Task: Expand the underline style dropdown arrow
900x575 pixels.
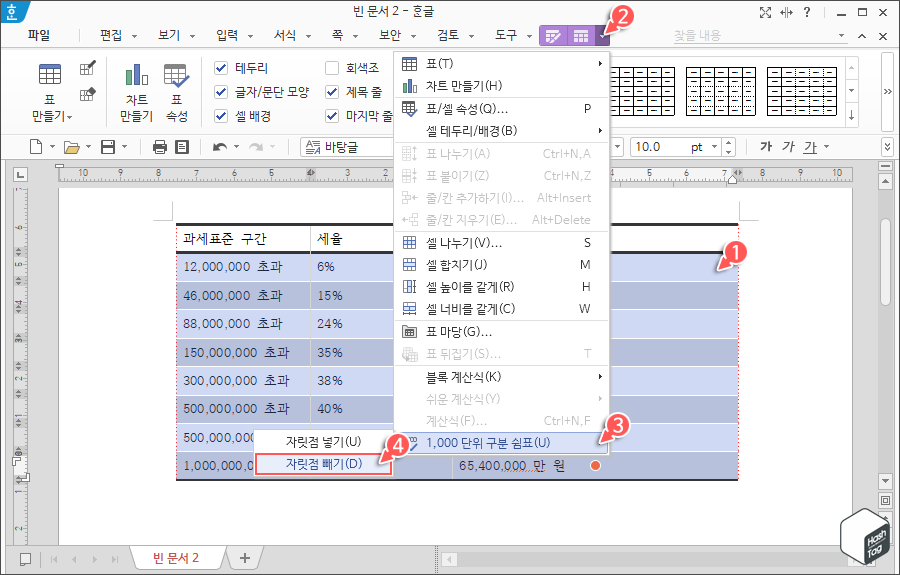Action: (827, 147)
